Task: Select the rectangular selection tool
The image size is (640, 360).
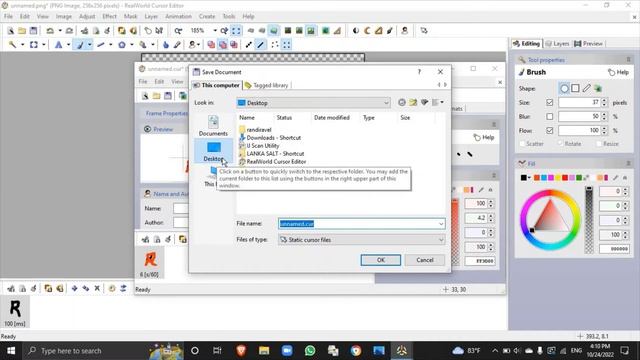Action: pyautogui.click(x=33, y=45)
